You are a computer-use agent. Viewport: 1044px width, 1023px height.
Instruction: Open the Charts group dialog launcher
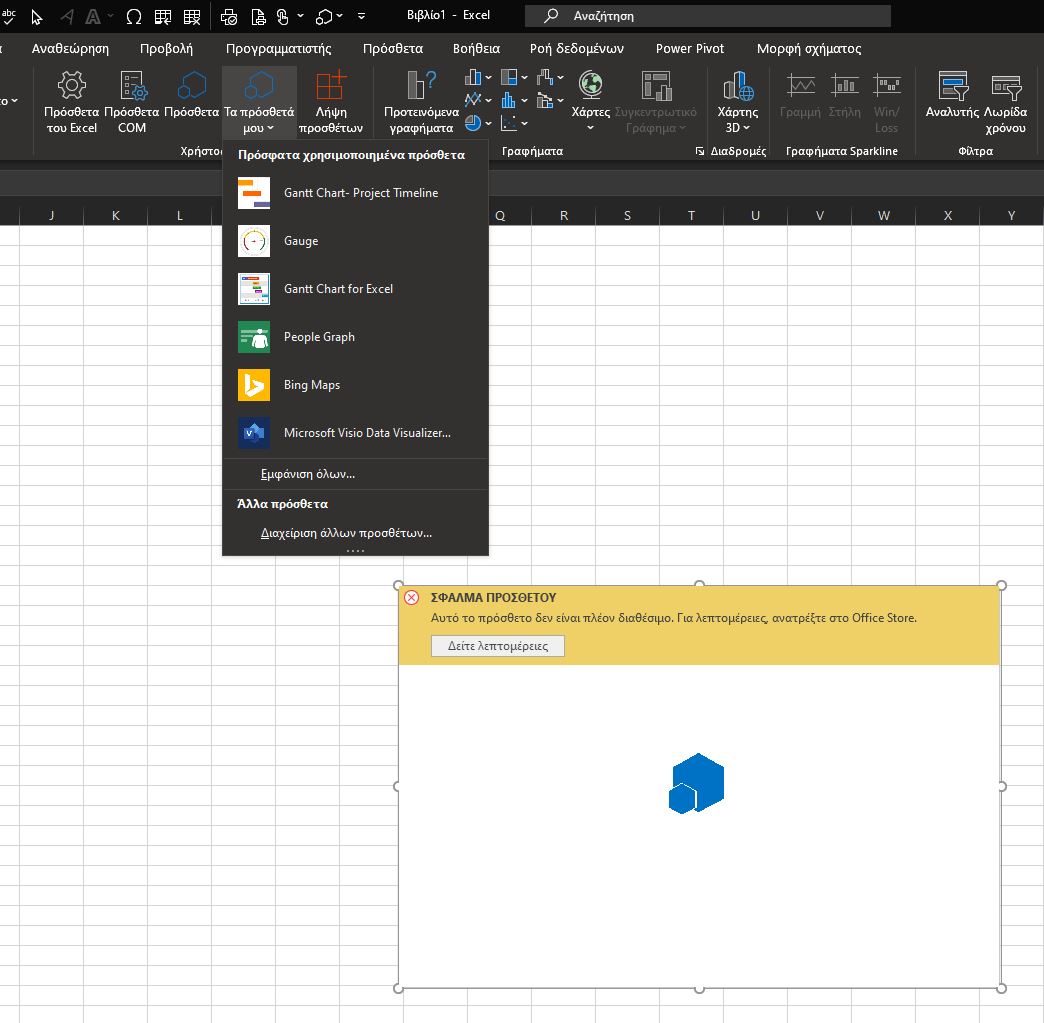699,151
